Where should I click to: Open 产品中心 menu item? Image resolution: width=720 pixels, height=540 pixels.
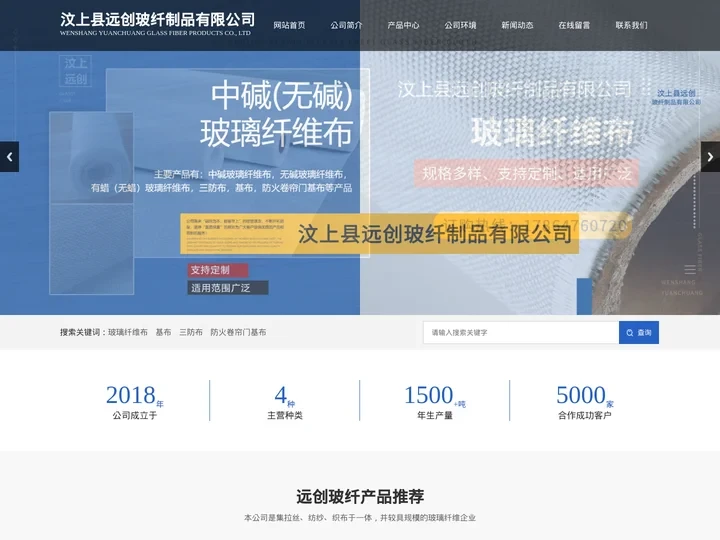coord(403,25)
